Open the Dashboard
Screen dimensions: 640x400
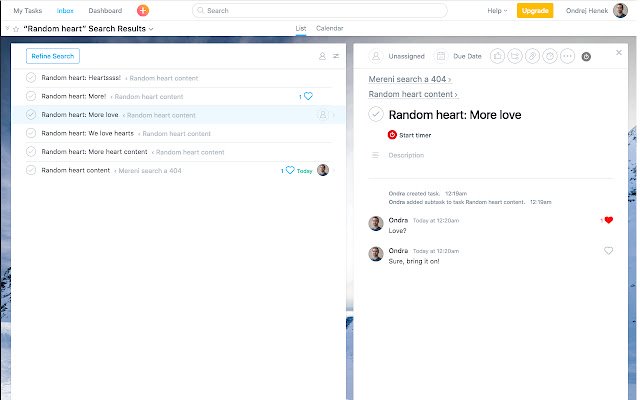click(105, 11)
